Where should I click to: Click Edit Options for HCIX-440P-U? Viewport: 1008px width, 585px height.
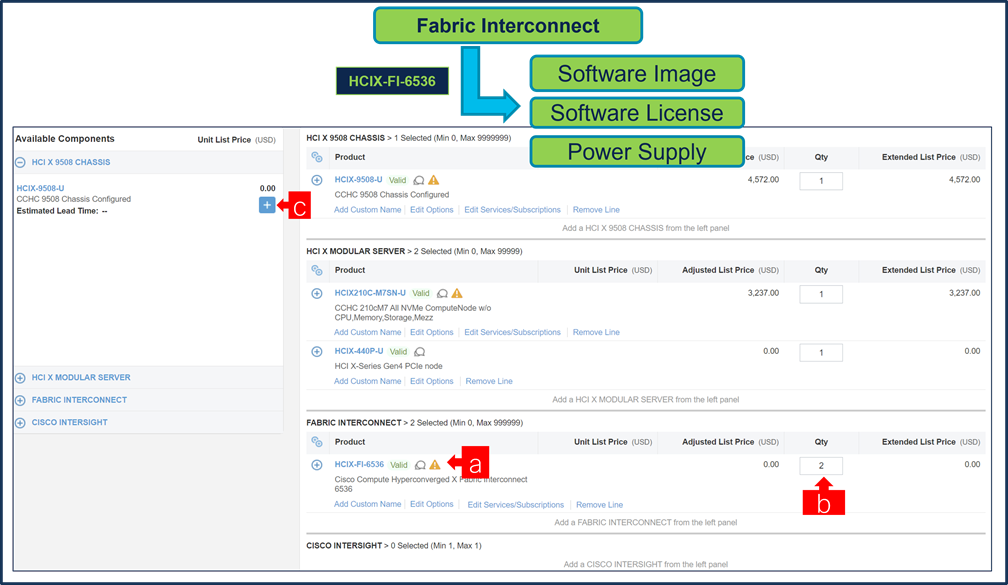coord(432,382)
